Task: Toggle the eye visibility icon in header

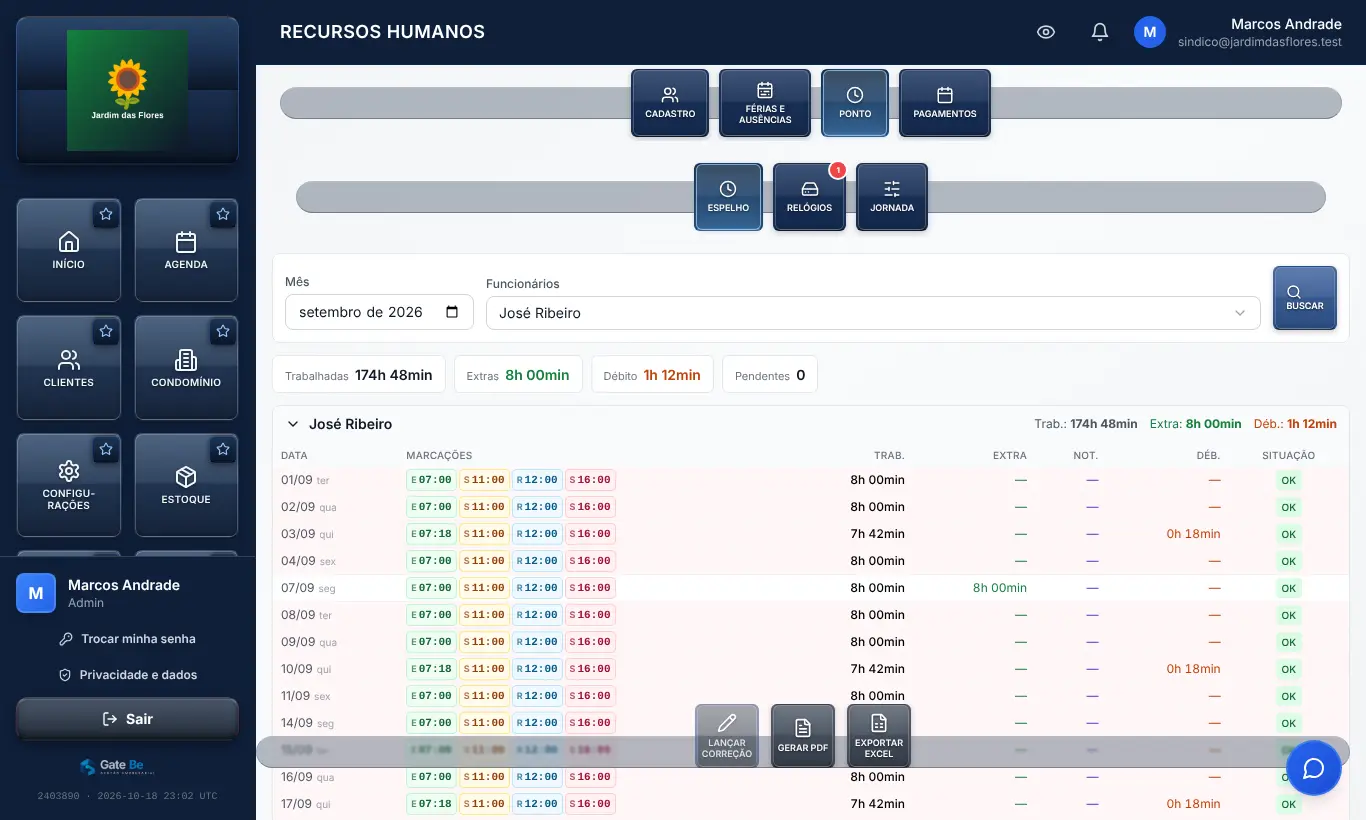Action: coord(1046,32)
